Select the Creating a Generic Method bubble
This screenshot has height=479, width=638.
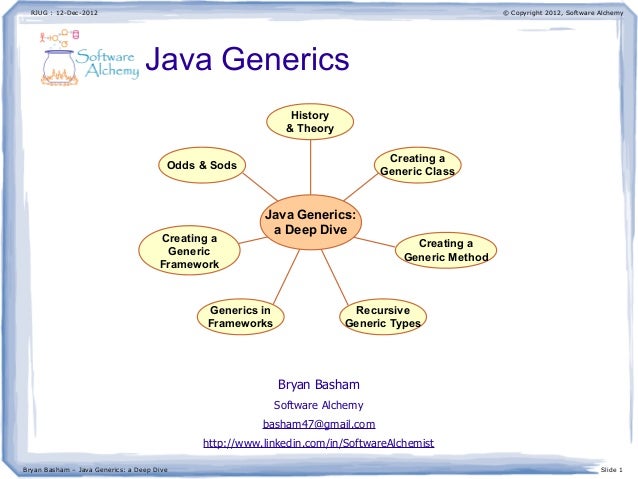[446, 250]
